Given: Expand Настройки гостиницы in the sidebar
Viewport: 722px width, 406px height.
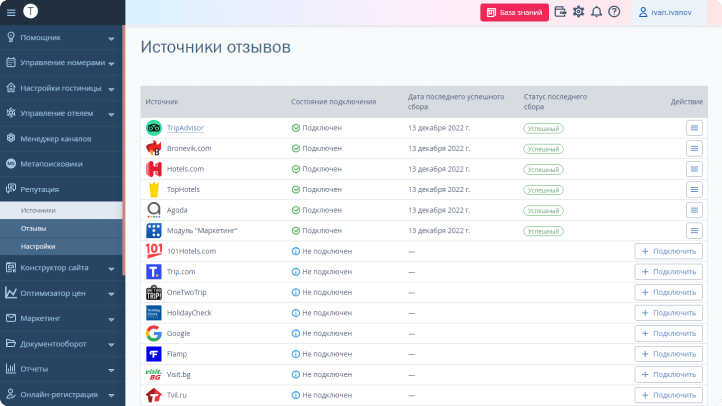Looking at the screenshot, I should (x=61, y=88).
